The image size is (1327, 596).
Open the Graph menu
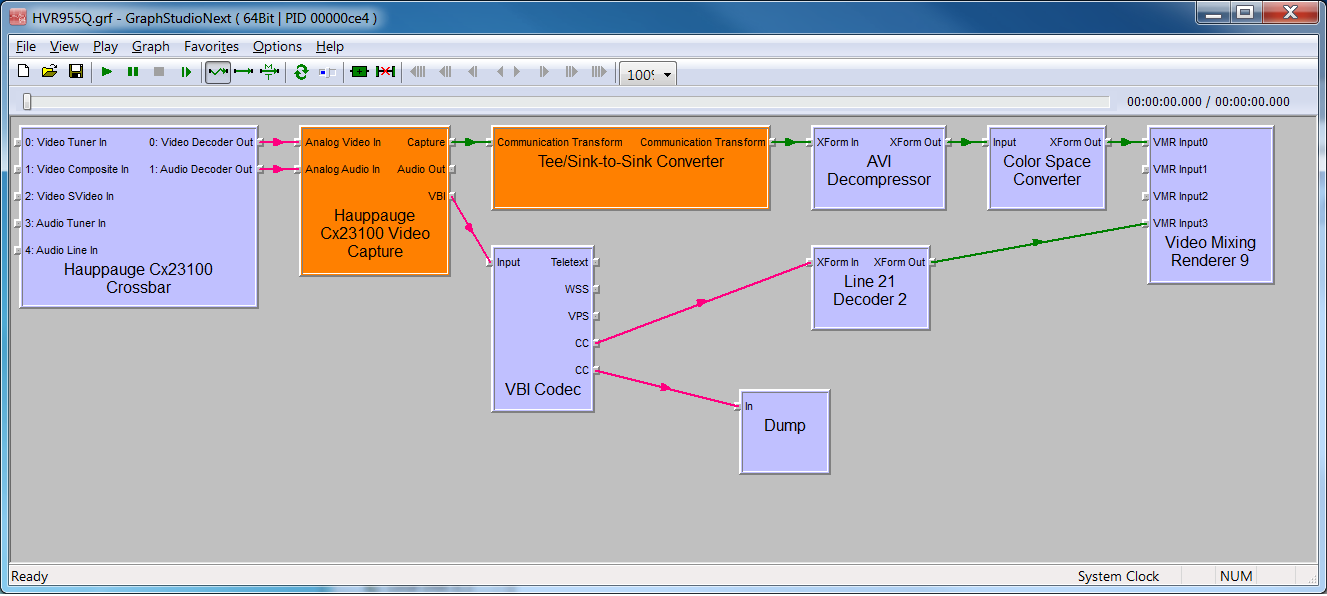click(151, 46)
